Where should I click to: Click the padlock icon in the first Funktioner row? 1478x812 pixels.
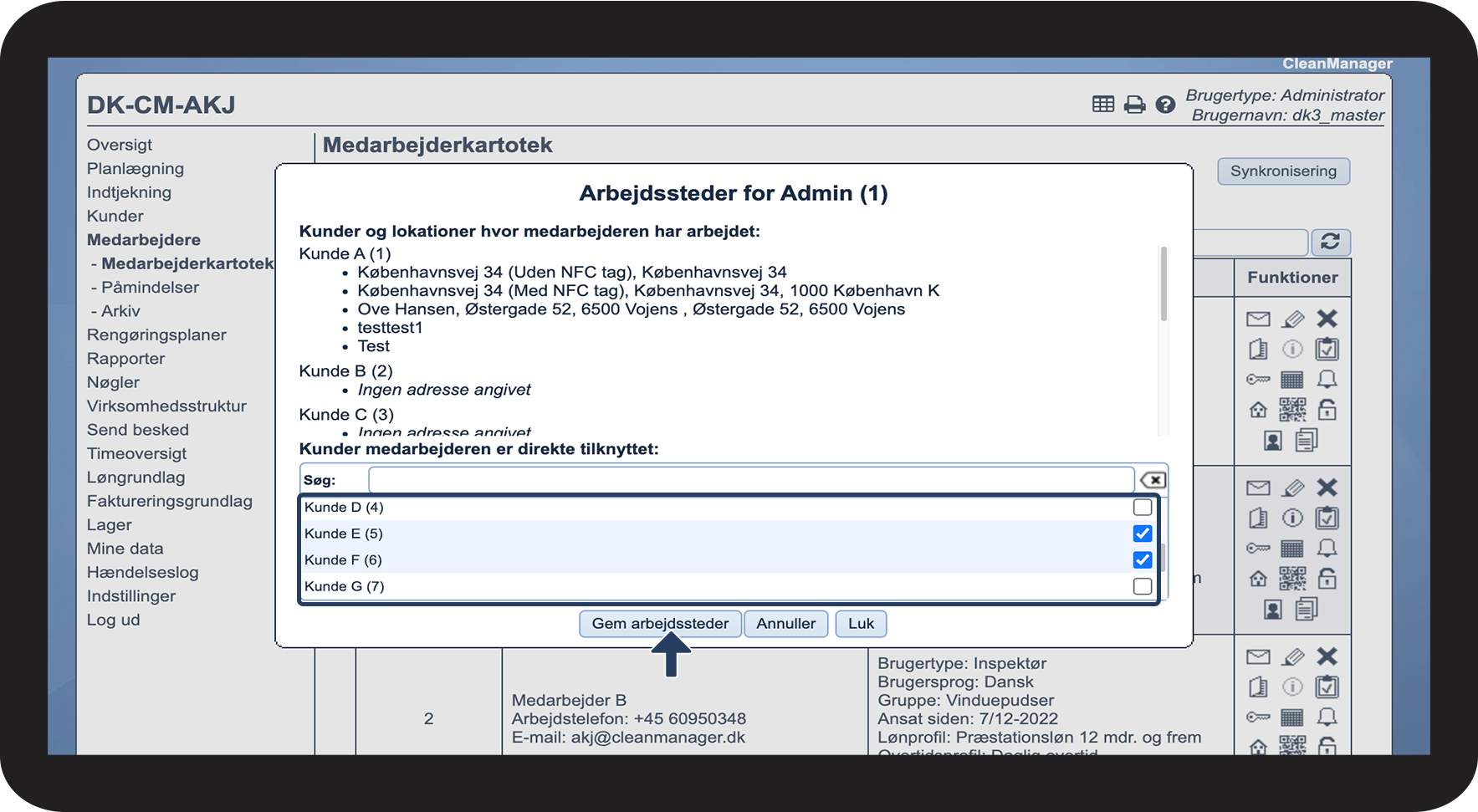click(1327, 409)
